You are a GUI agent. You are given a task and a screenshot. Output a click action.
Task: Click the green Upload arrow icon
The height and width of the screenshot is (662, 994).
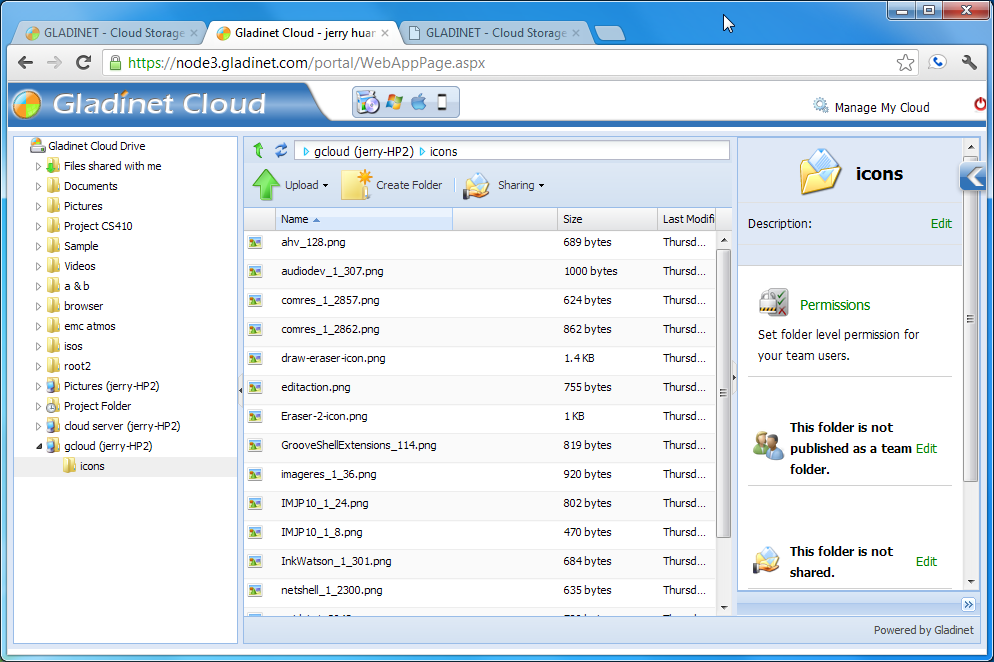(266, 185)
